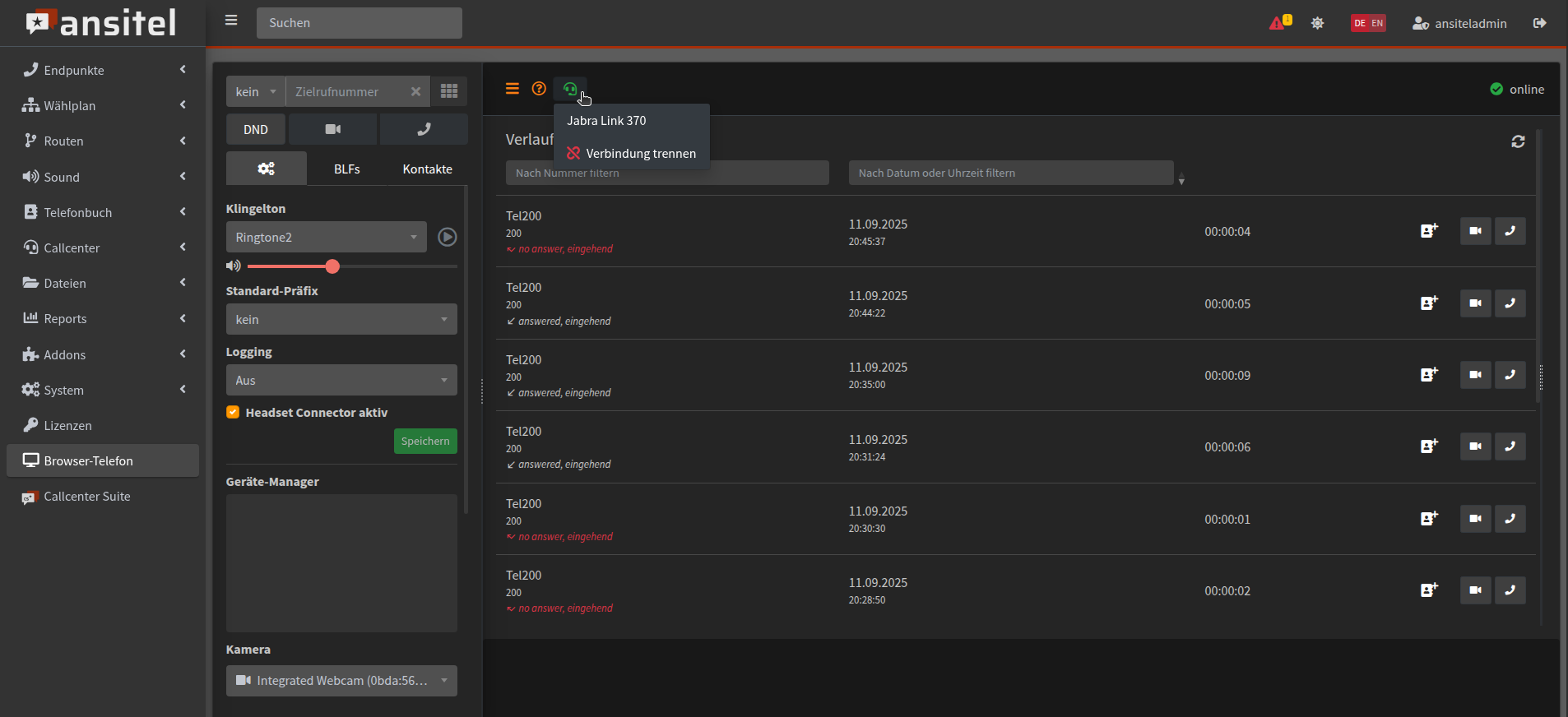Open the Logging dropdown set to Aus
The width and height of the screenshot is (1568, 717).
(341, 381)
